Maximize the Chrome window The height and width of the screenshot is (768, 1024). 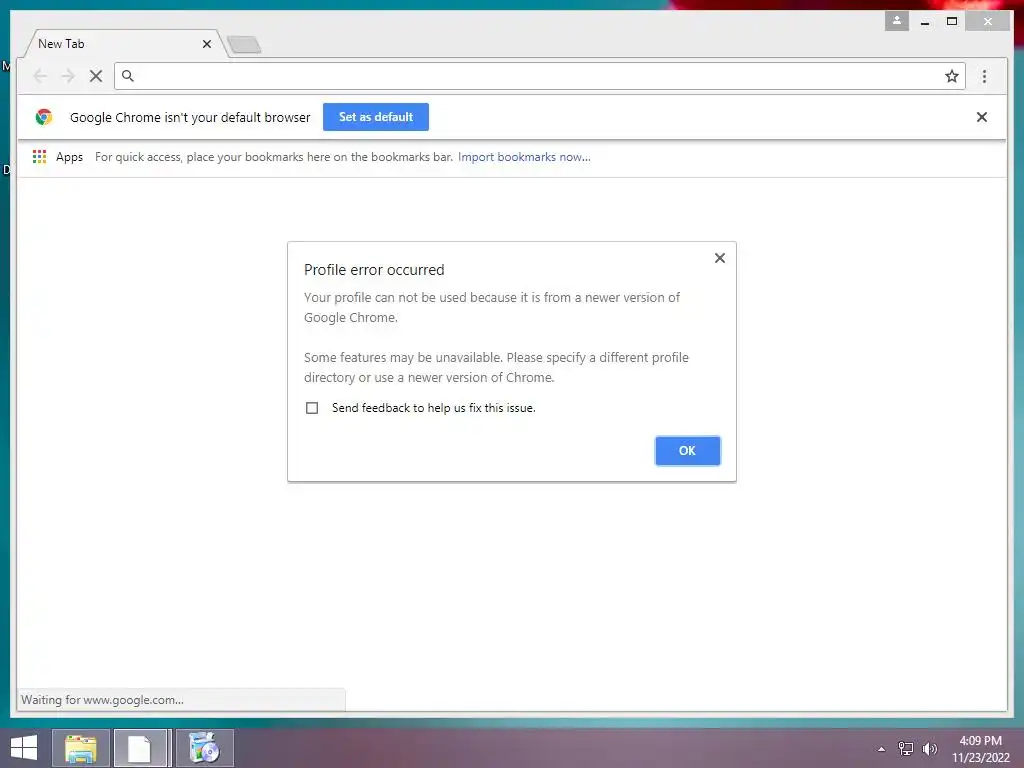(952, 22)
